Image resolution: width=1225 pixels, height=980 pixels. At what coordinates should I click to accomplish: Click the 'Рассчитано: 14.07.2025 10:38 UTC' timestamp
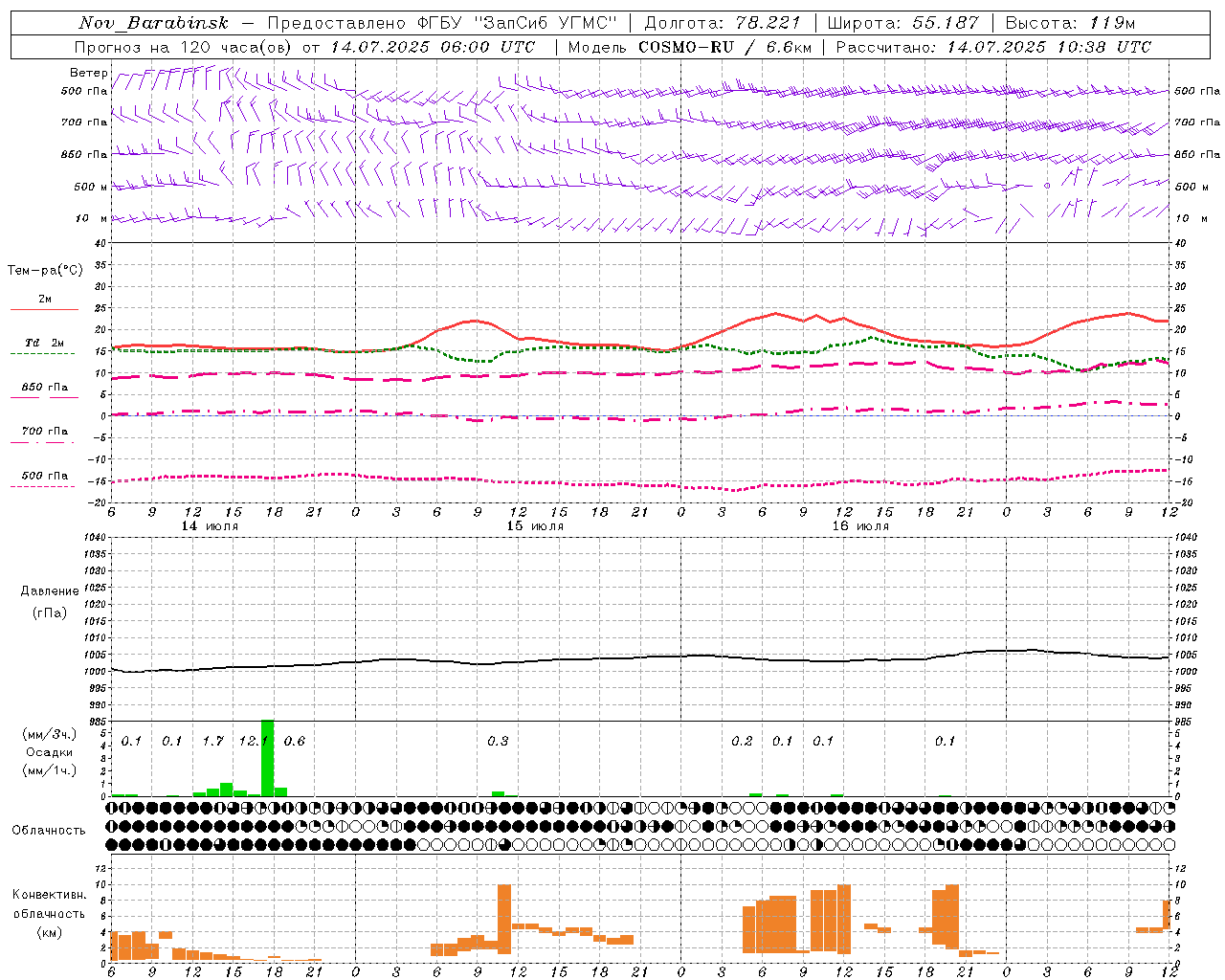pyautogui.click(x=993, y=47)
